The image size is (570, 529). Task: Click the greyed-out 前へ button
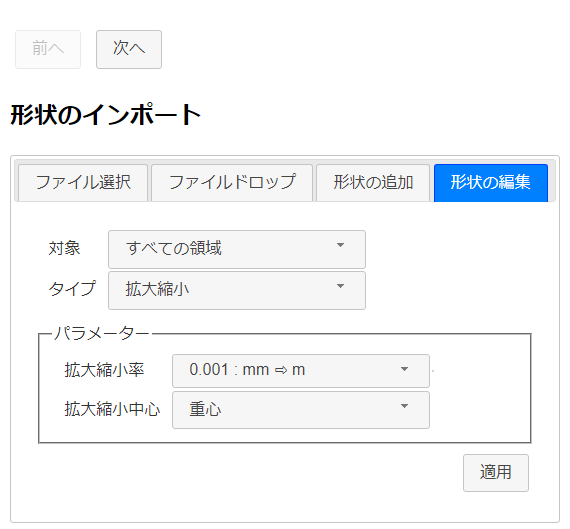click(48, 49)
